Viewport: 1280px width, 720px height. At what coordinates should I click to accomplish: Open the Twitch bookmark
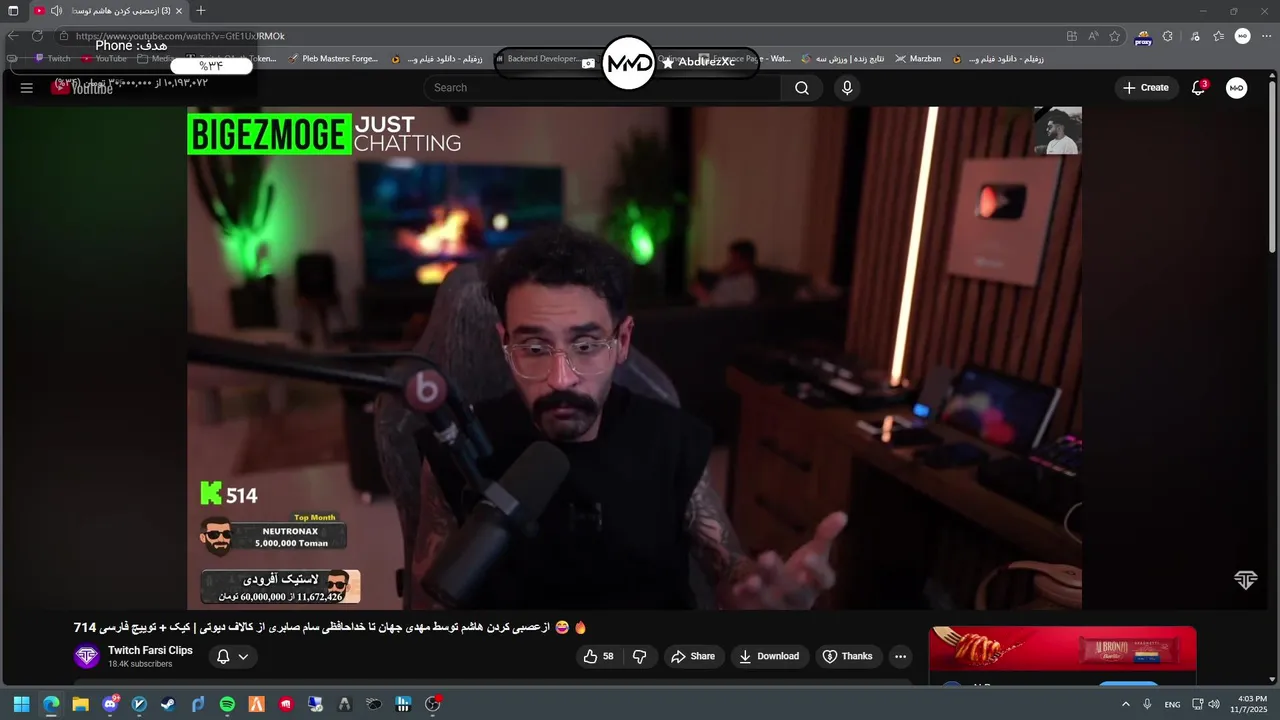(x=53, y=59)
